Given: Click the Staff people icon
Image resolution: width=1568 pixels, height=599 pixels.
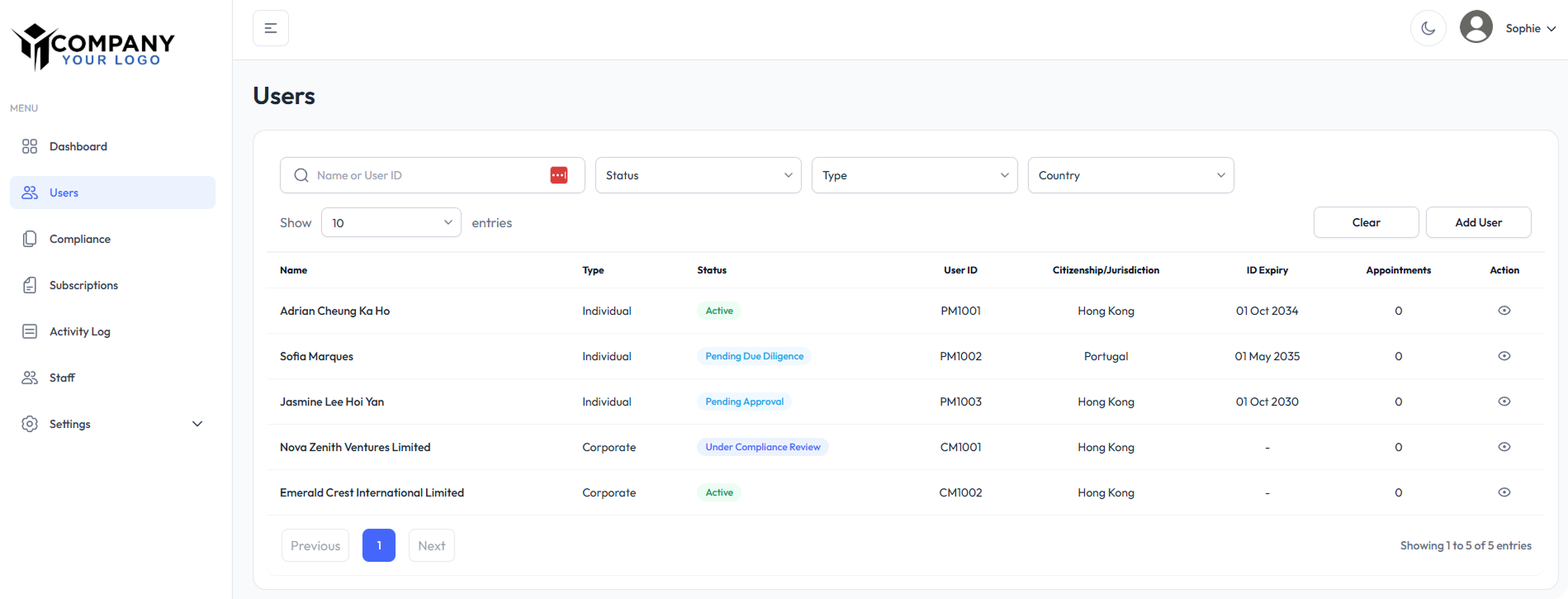Looking at the screenshot, I should point(30,378).
